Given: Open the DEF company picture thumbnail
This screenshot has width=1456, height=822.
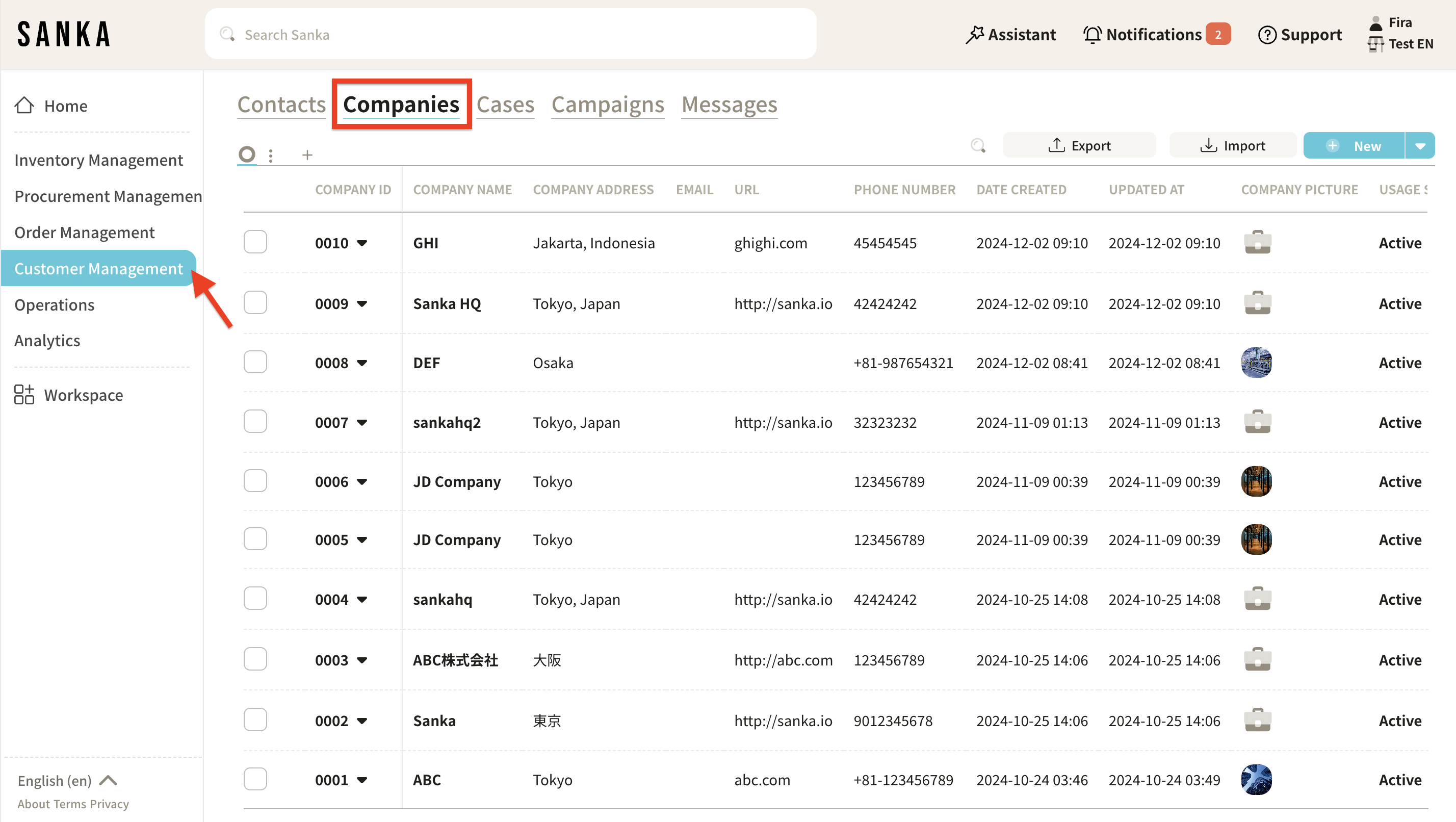Looking at the screenshot, I should pos(1256,363).
